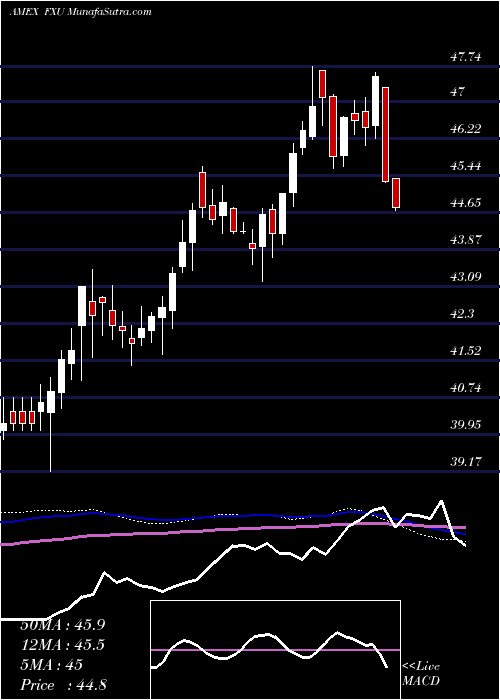Screen dimensions: 500x700
Task: Select the 41.52 price axis label
Action: pyautogui.click(x=467, y=351)
